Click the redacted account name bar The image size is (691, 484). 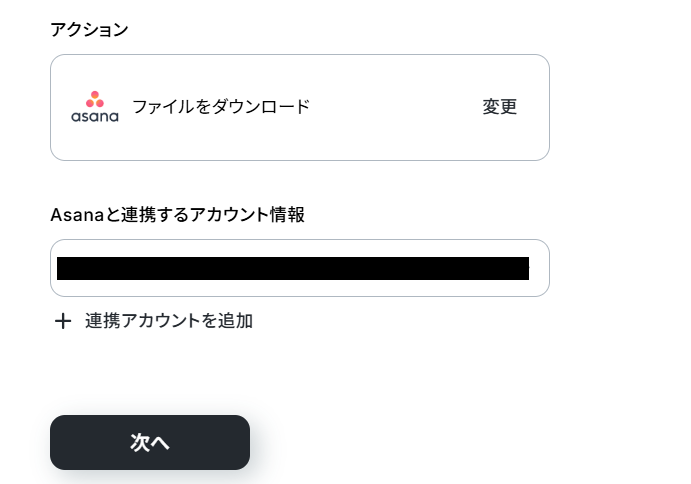(293, 268)
